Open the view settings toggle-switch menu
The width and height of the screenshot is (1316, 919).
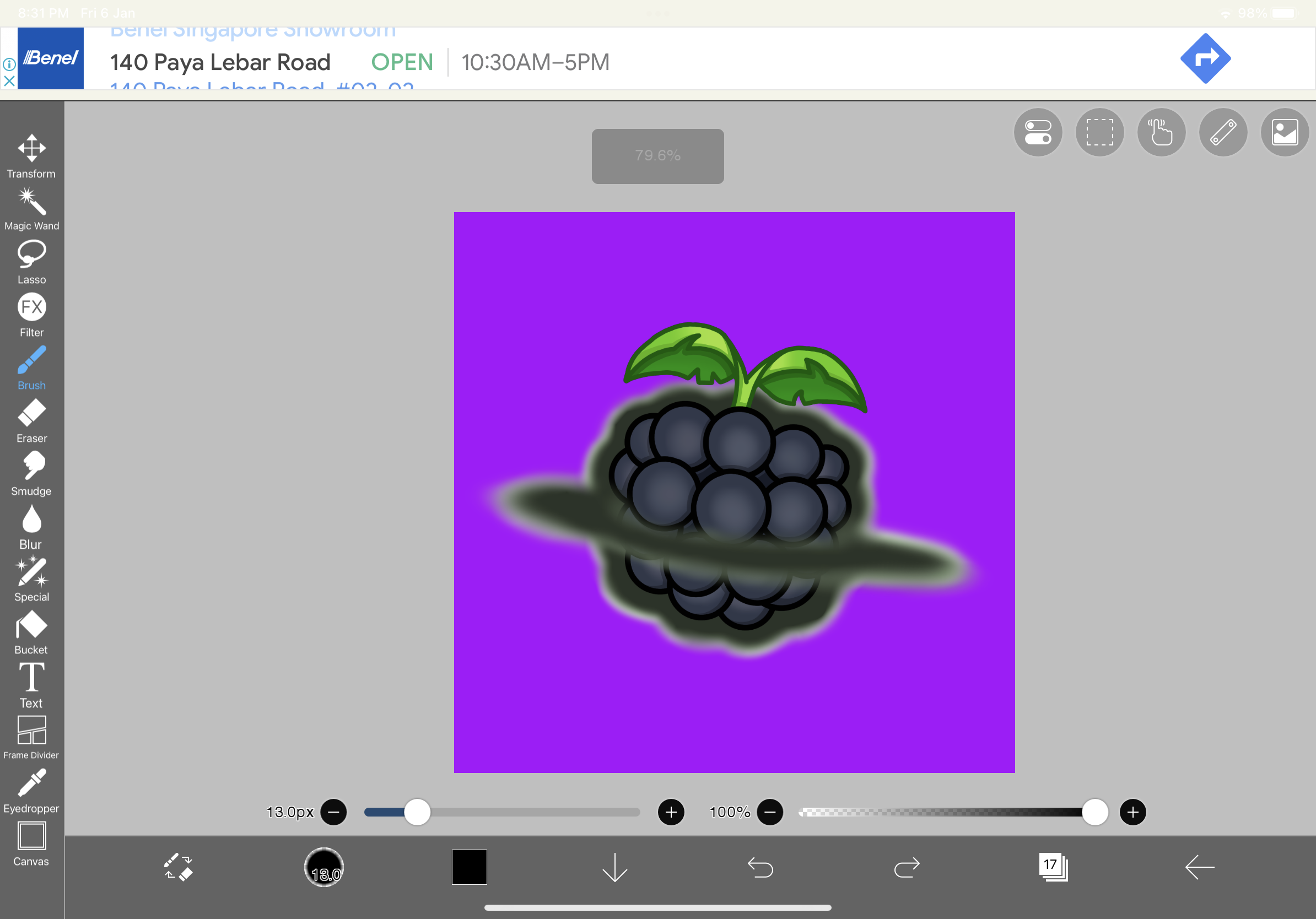1038,132
